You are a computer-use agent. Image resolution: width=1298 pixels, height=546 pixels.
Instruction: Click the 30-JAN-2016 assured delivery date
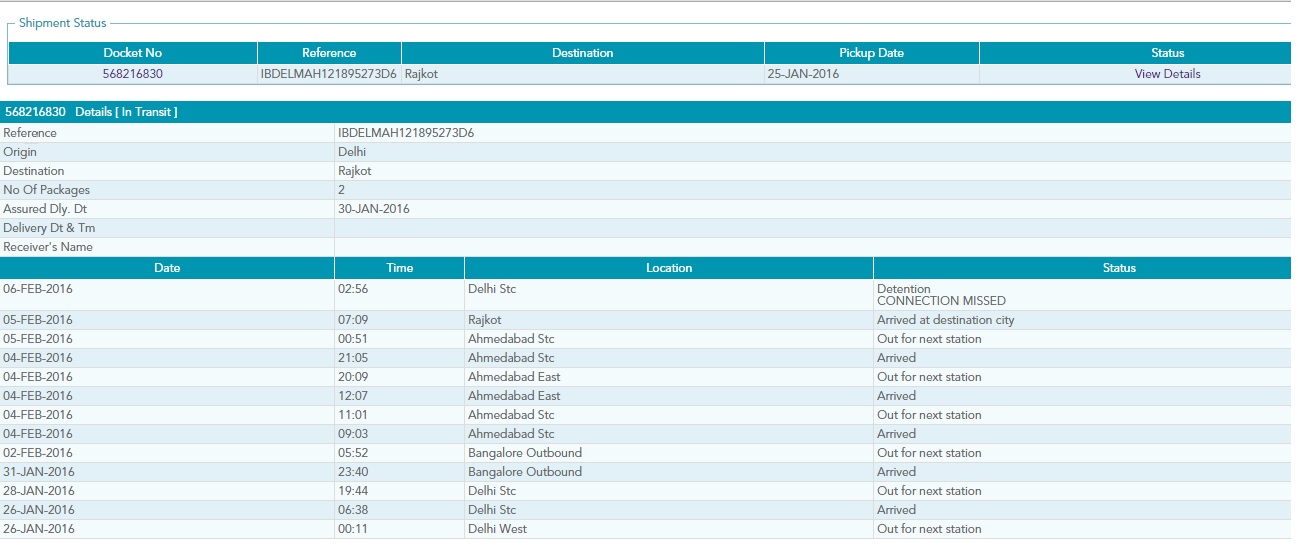tap(374, 209)
